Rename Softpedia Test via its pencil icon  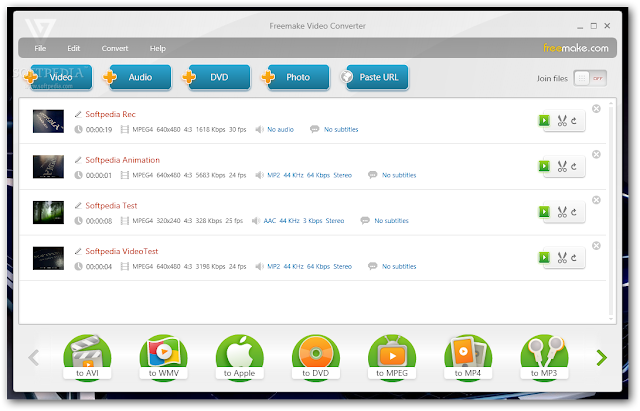(78, 205)
